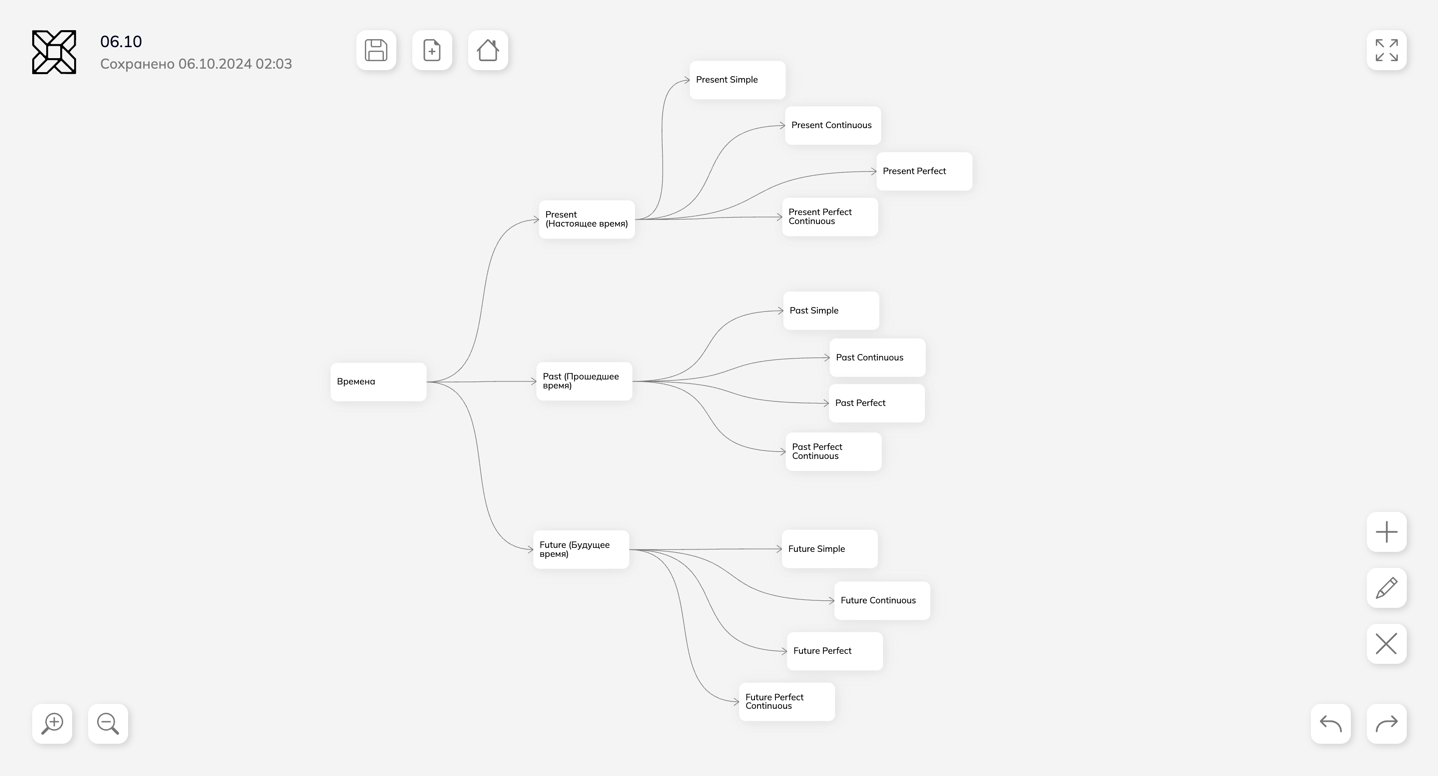Select the 'Future Simple' node

(x=830, y=549)
